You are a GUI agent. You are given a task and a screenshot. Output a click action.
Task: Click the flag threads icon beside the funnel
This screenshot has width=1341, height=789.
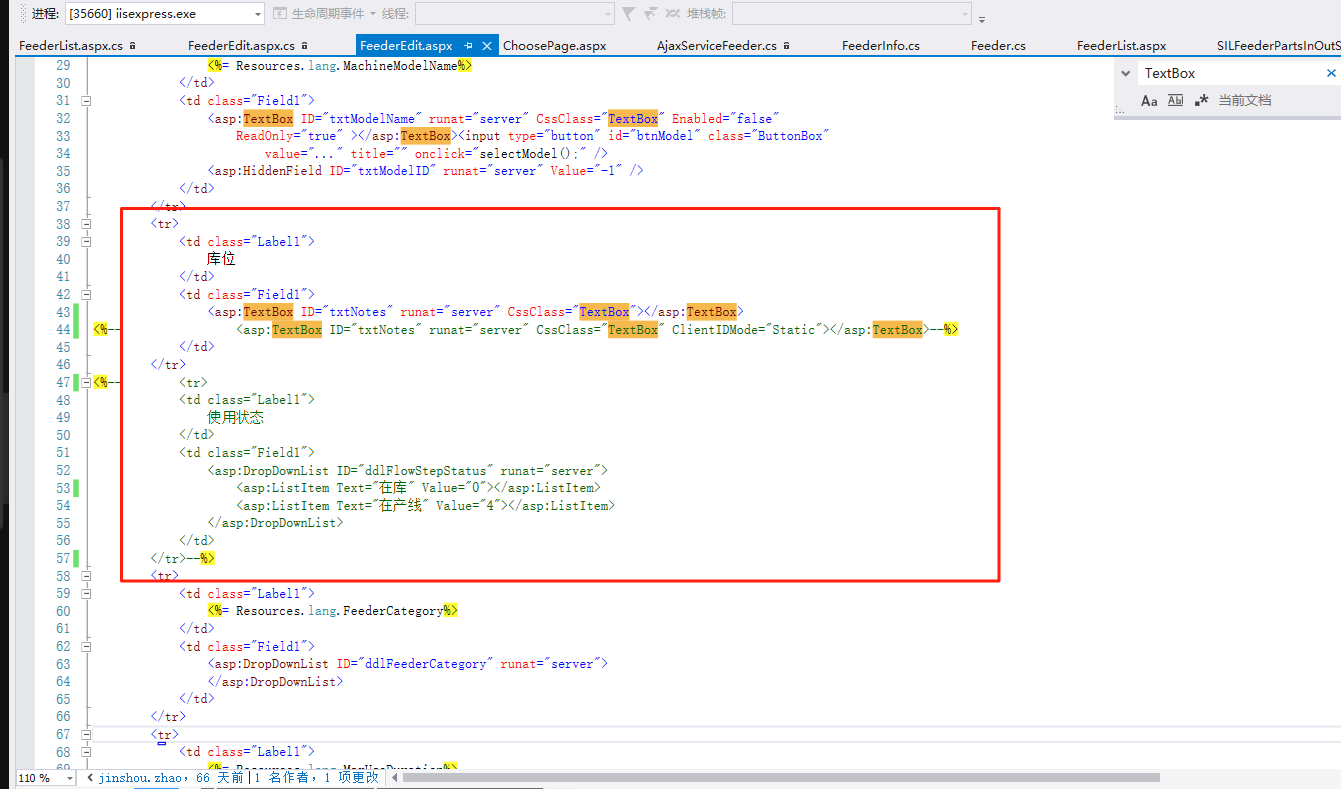click(x=651, y=14)
